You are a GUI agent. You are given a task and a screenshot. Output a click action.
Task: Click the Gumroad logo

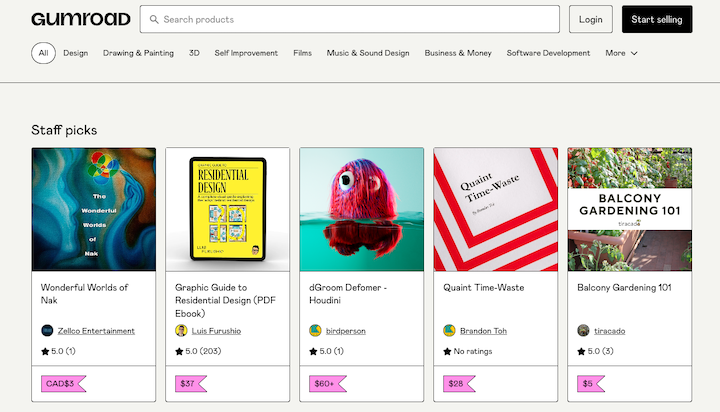(81, 19)
